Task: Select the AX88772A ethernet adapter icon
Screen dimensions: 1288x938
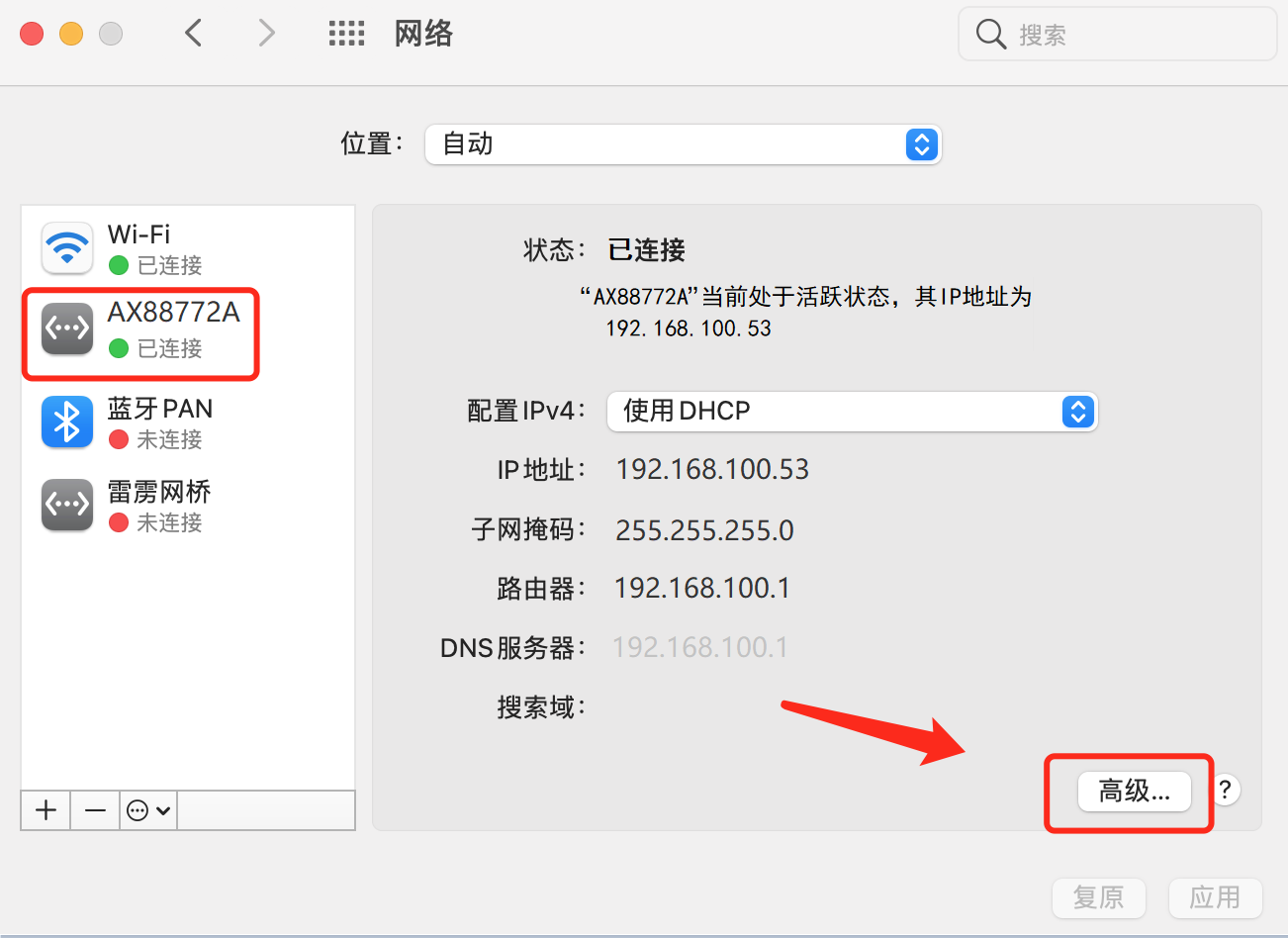Action: point(66,329)
